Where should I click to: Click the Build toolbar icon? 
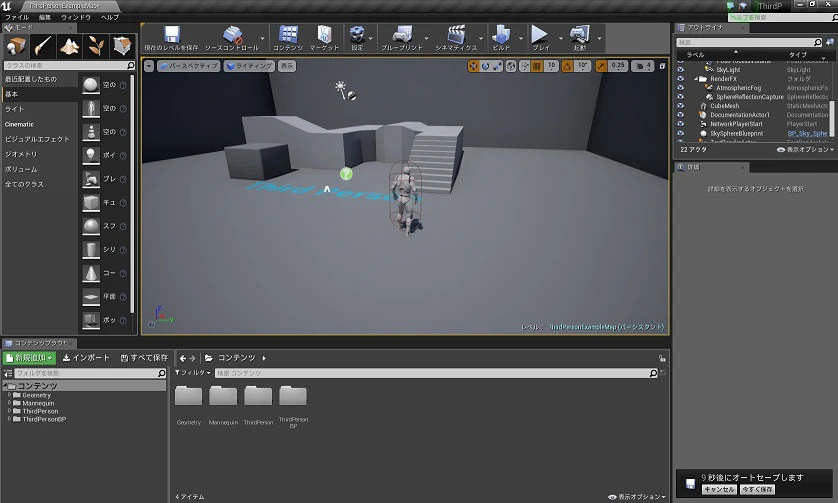click(501, 35)
